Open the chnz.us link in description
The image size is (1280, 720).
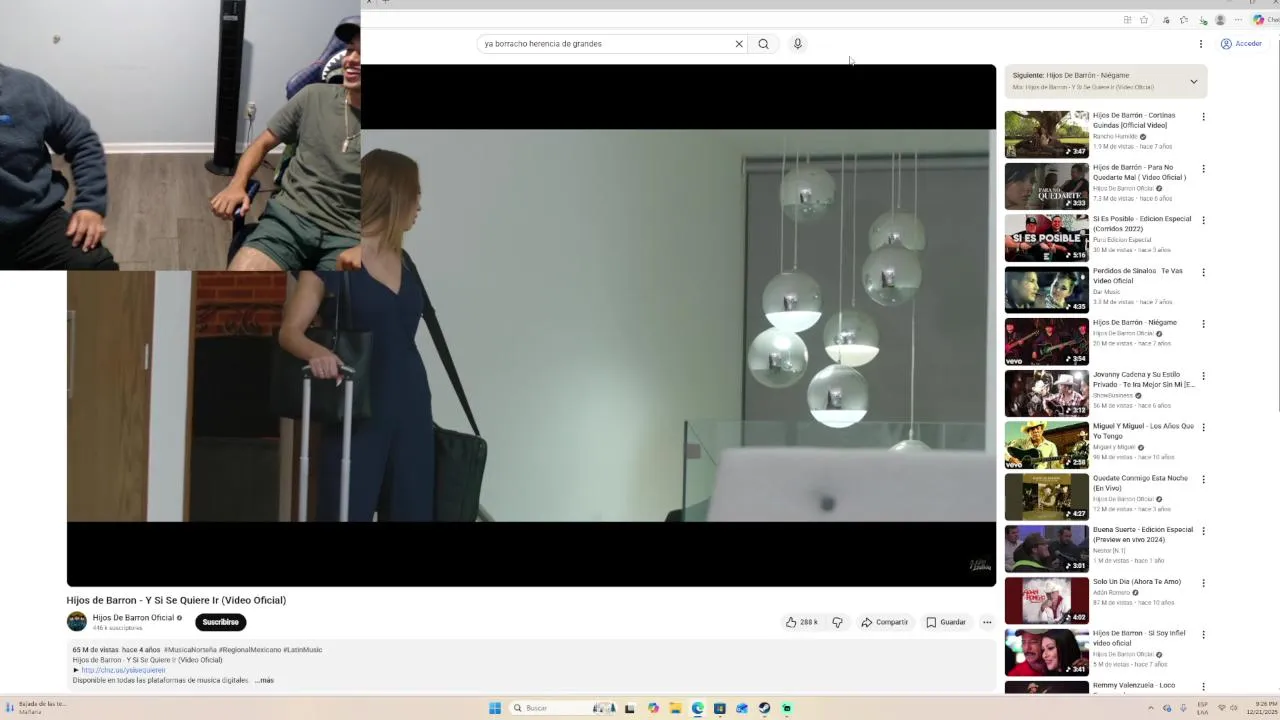[x=123, y=670]
